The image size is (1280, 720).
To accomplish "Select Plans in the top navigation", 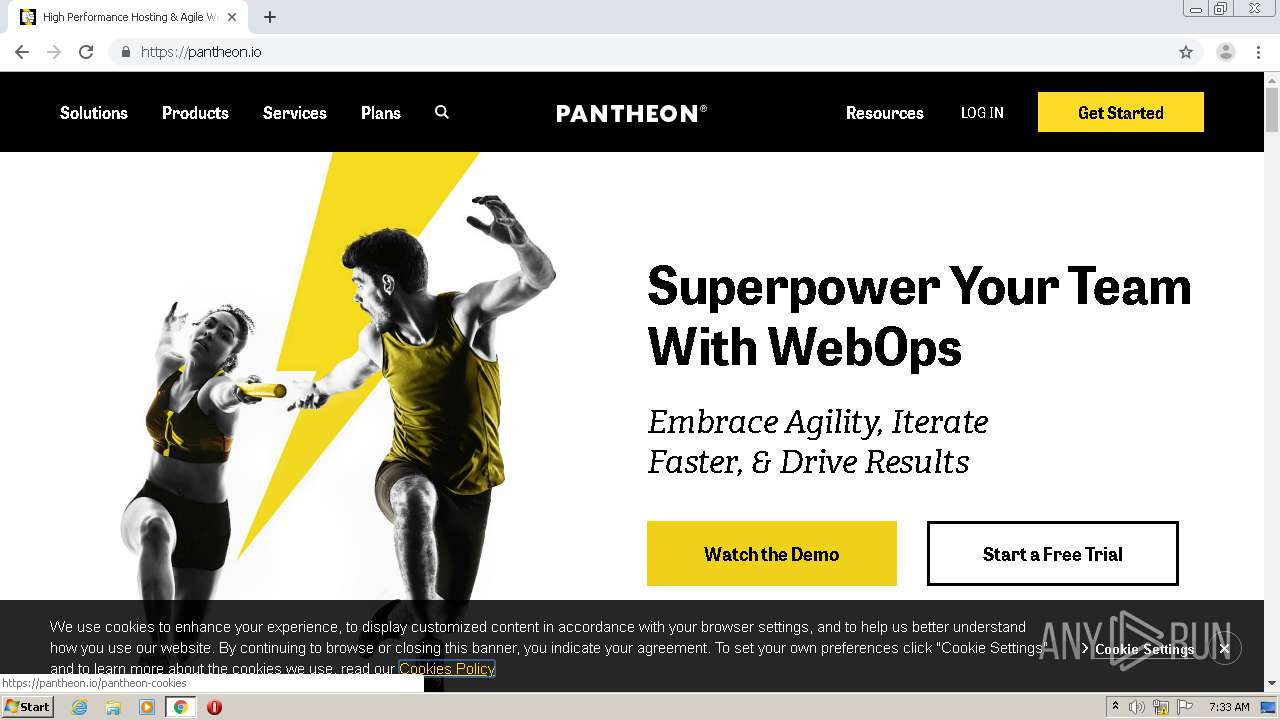I will (x=381, y=113).
